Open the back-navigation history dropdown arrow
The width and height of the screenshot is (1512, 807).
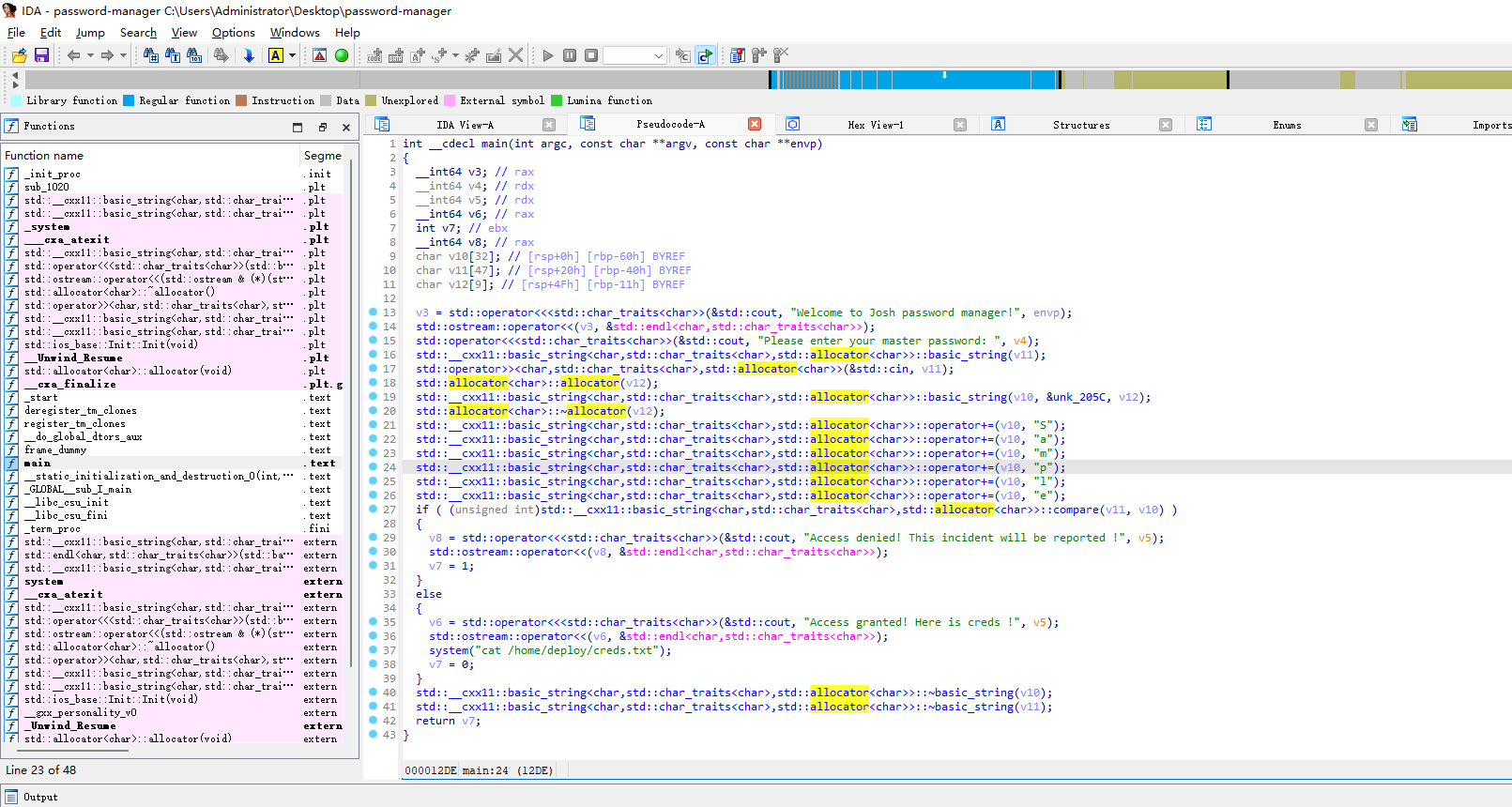coord(90,55)
